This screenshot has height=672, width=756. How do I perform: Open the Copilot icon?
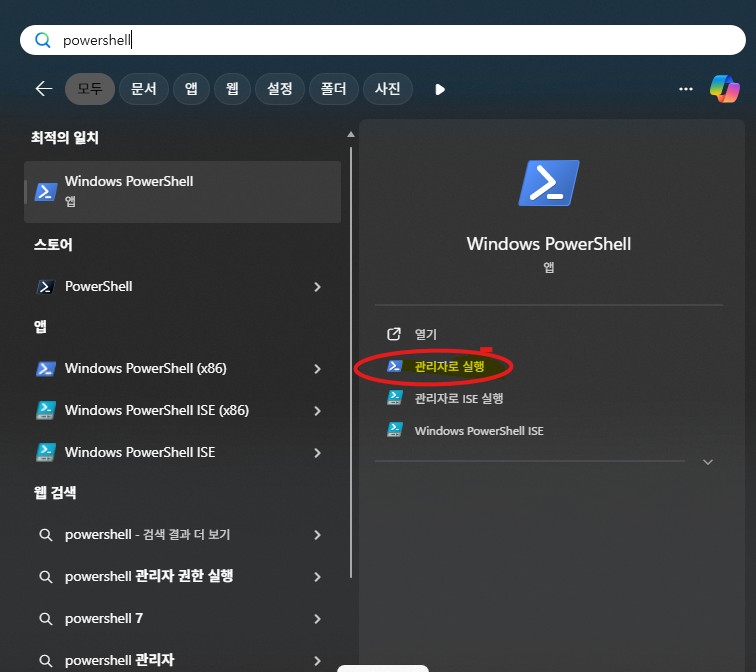[724, 89]
